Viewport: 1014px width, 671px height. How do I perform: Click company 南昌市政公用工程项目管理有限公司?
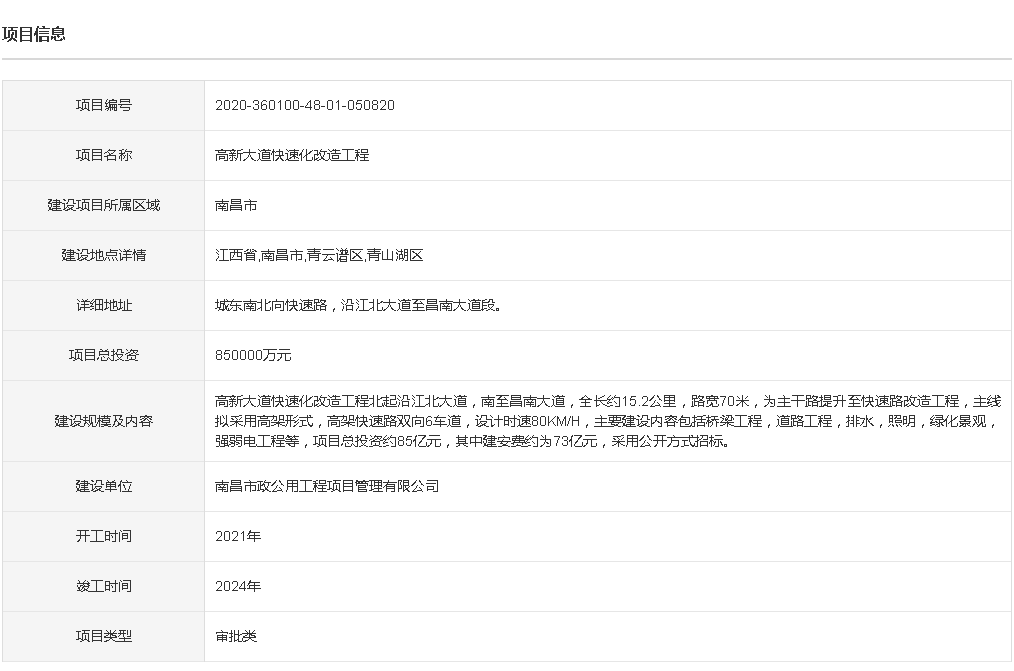pos(327,486)
